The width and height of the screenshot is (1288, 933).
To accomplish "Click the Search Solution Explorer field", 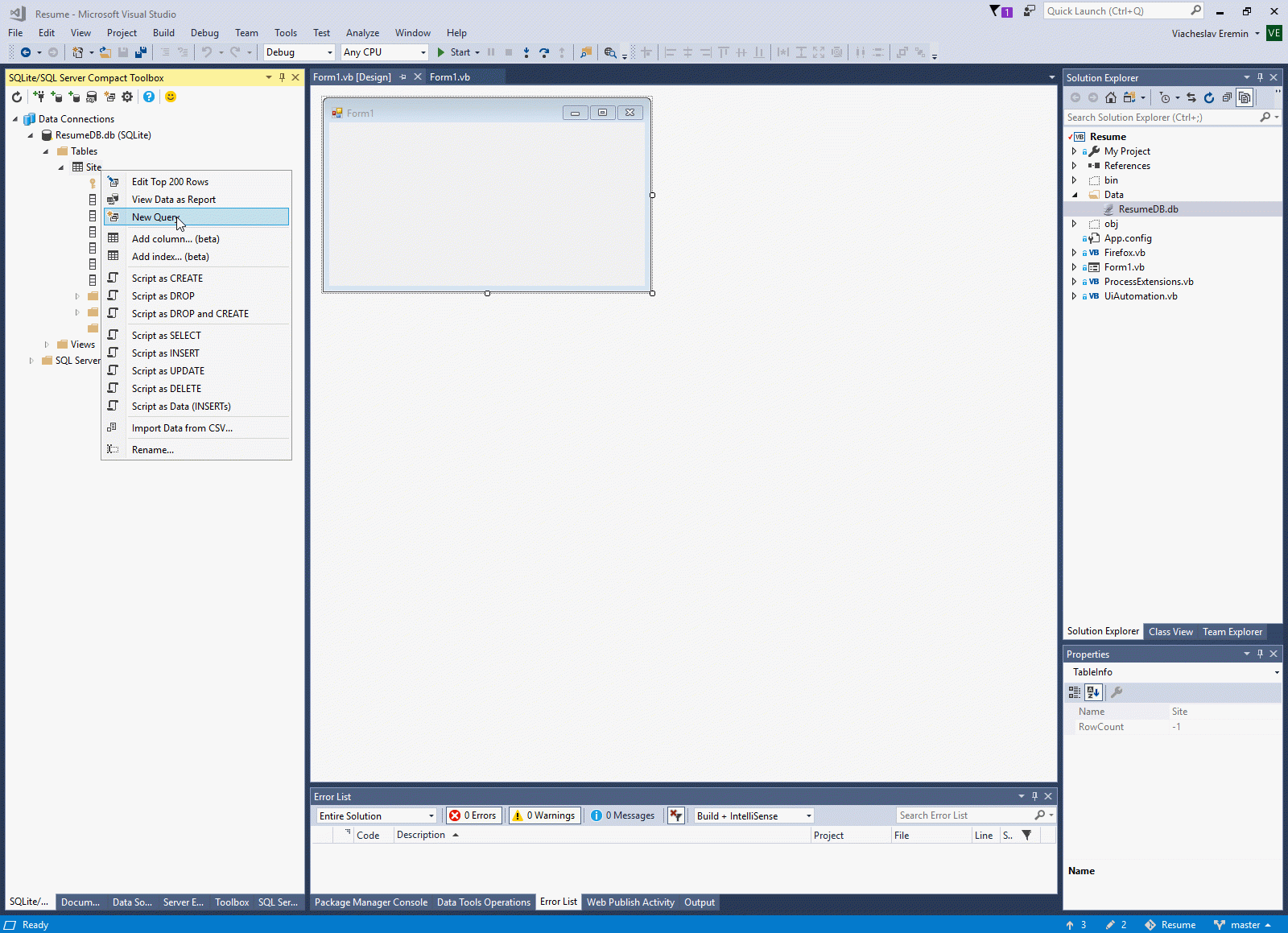I will click(x=1173, y=118).
